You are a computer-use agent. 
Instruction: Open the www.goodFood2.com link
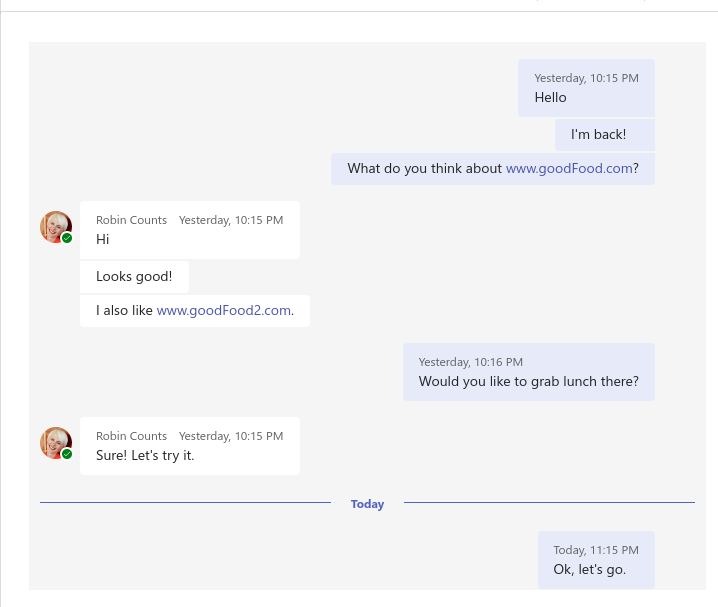click(223, 310)
